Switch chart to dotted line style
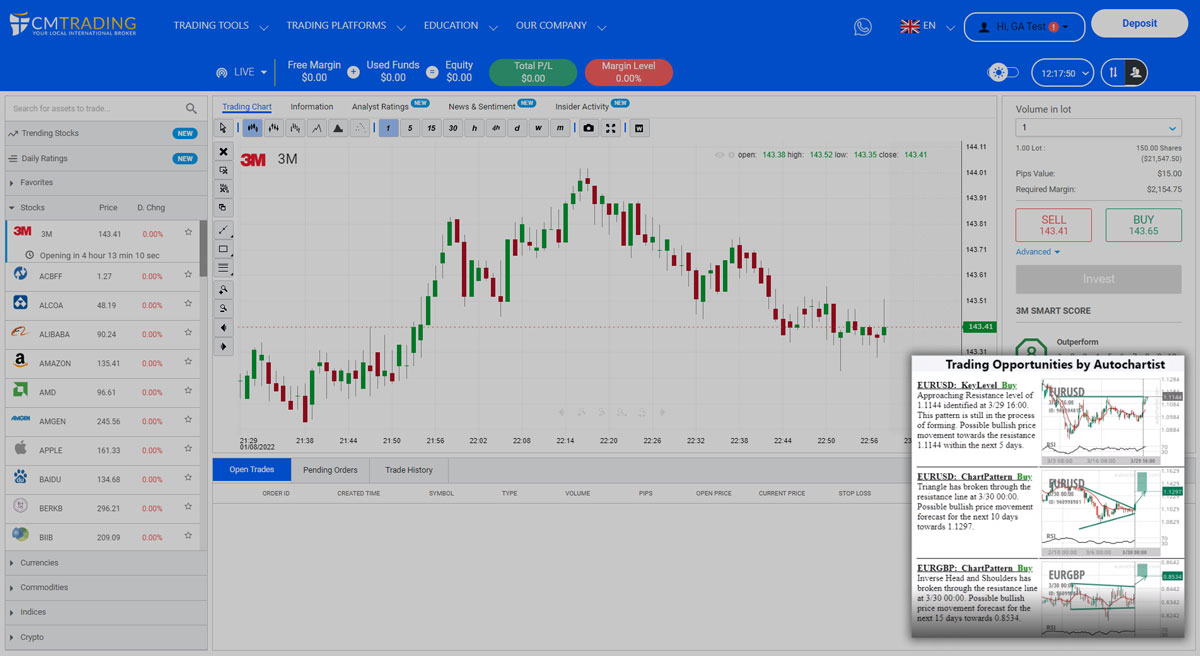Image resolution: width=1200 pixels, height=656 pixels. (360, 128)
